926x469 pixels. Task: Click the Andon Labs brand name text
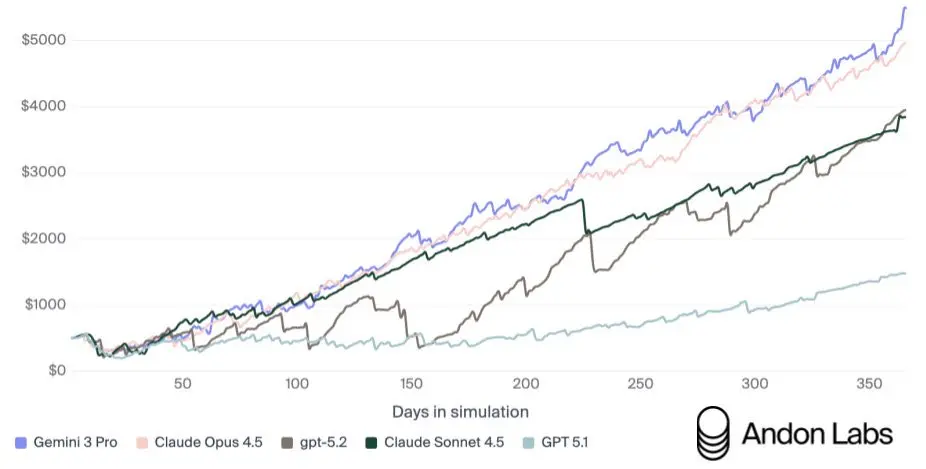pos(817,433)
